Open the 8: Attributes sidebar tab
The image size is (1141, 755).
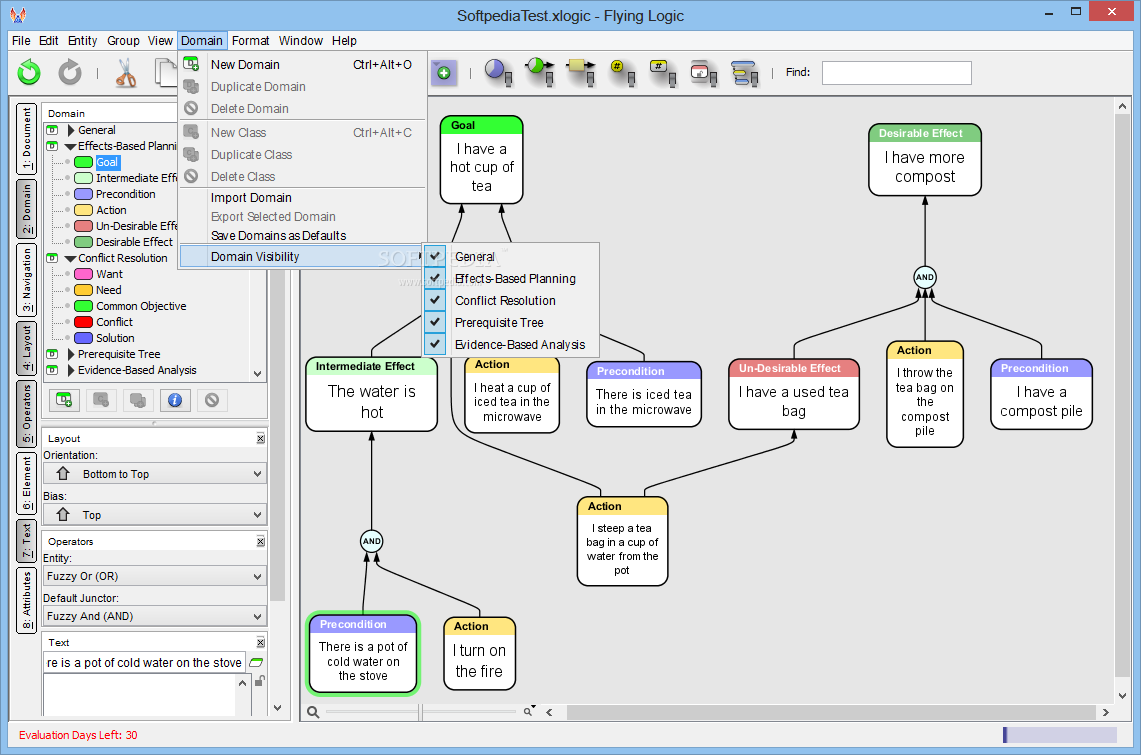[x=27, y=601]
